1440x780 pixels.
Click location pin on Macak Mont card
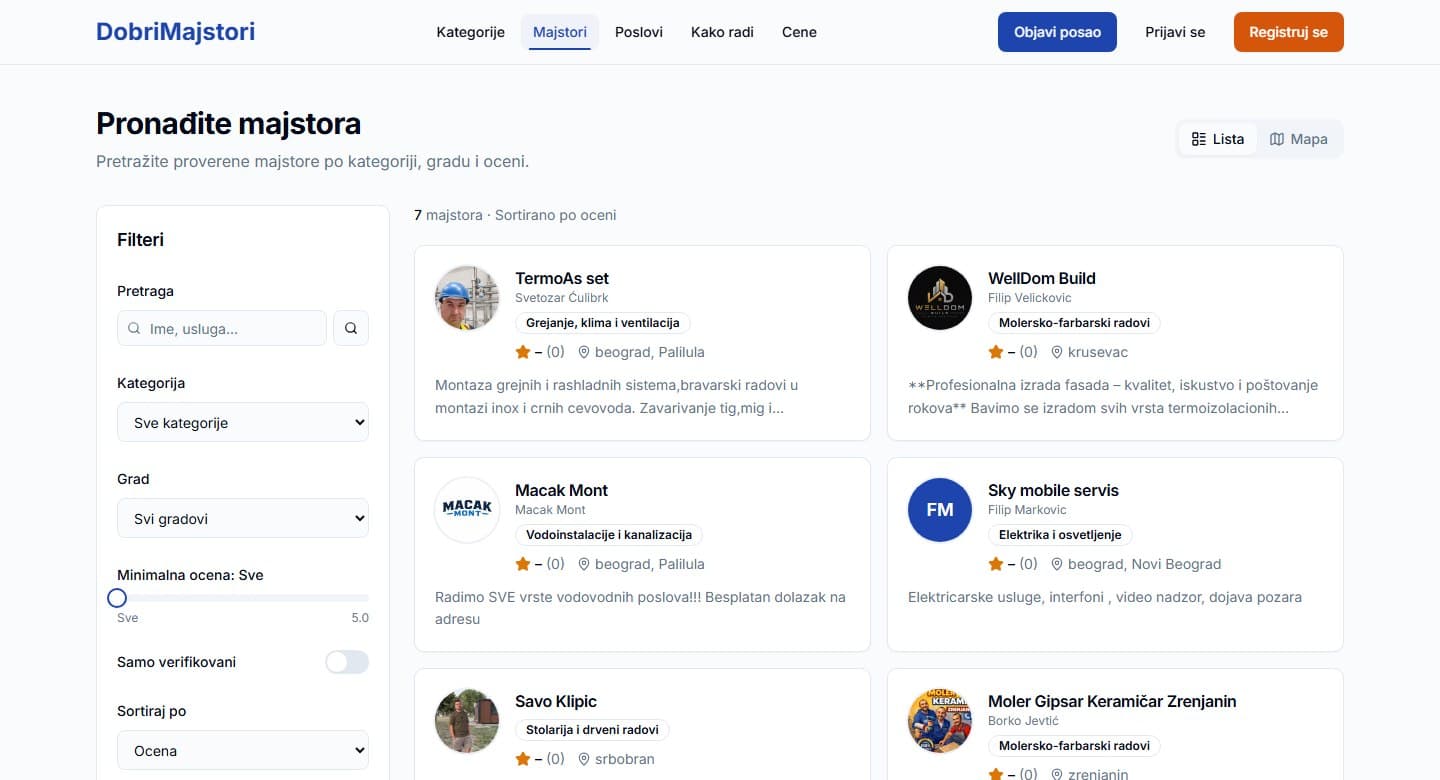point(584,564)
